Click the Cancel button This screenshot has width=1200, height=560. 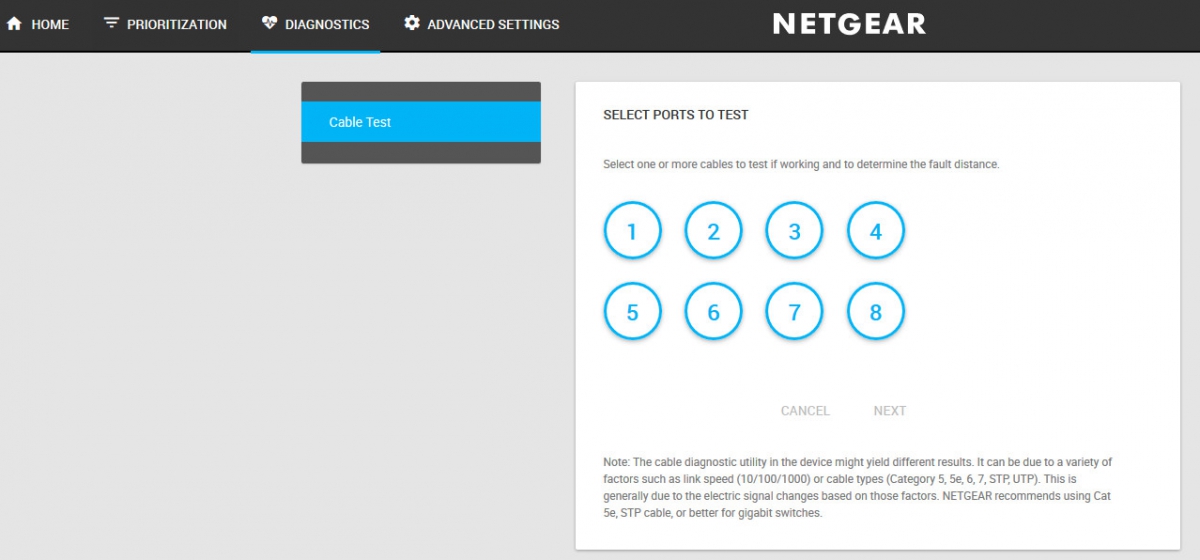(805, 411)
